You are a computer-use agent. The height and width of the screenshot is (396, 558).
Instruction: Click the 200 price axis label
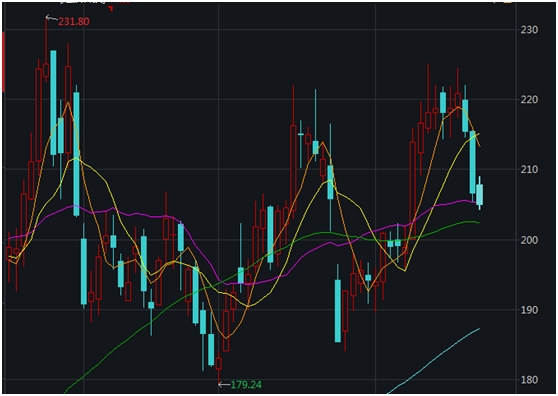(529, 240)
